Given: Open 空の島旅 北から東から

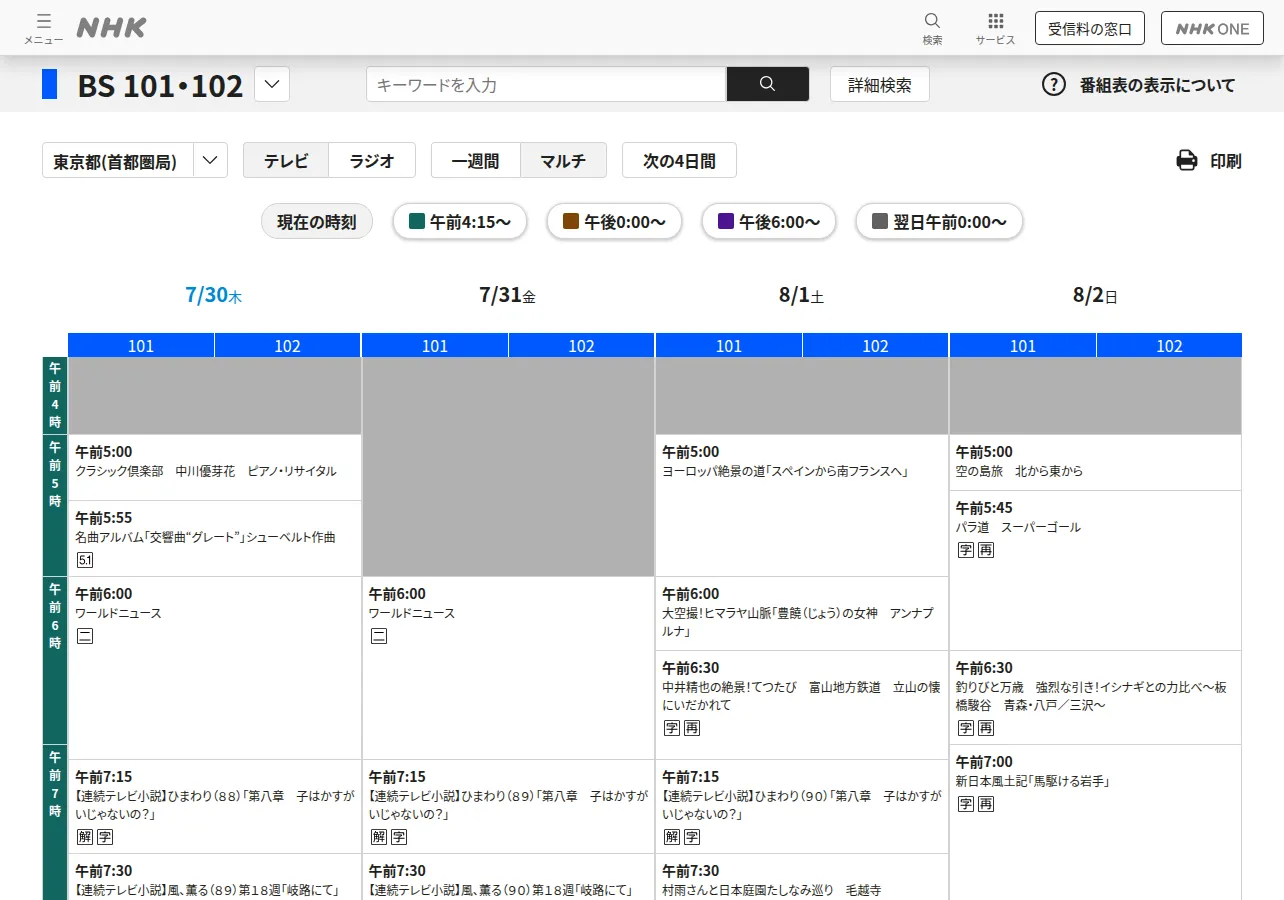Looking at the screenshot, I should [x=1019, y=471].
